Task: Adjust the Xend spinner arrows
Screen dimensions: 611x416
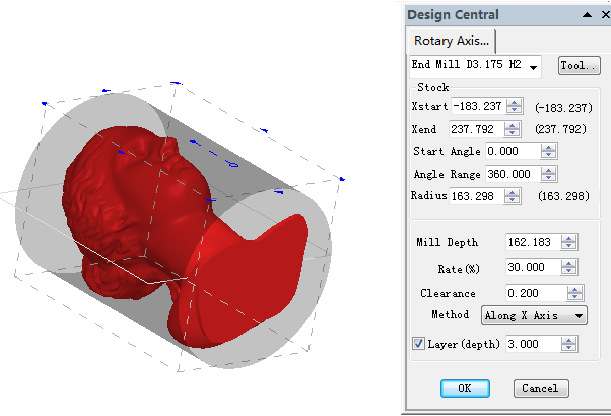Action: (x=512, y=129)
